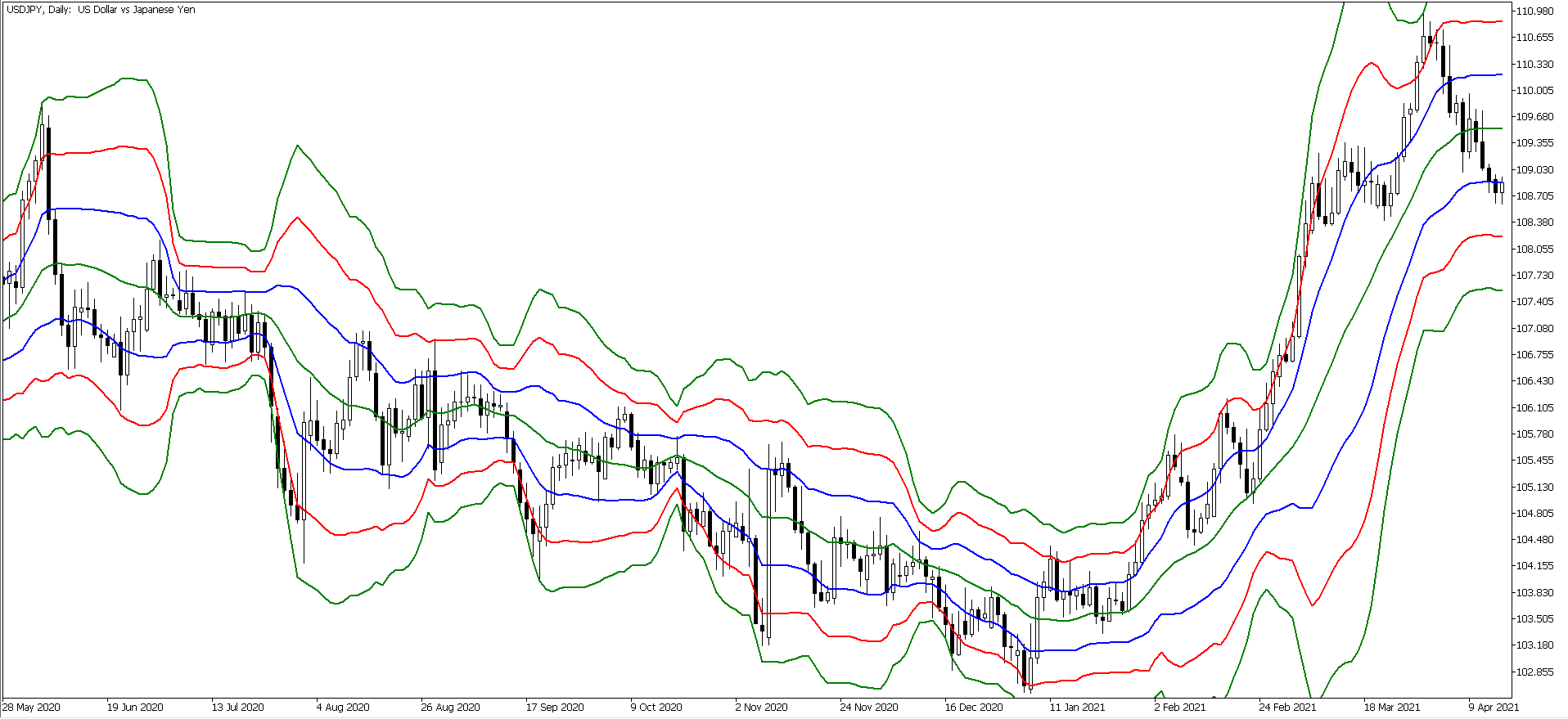Click the 106.430 price axis label
Screen dimensions: 1568x719
coord(1534,381)
